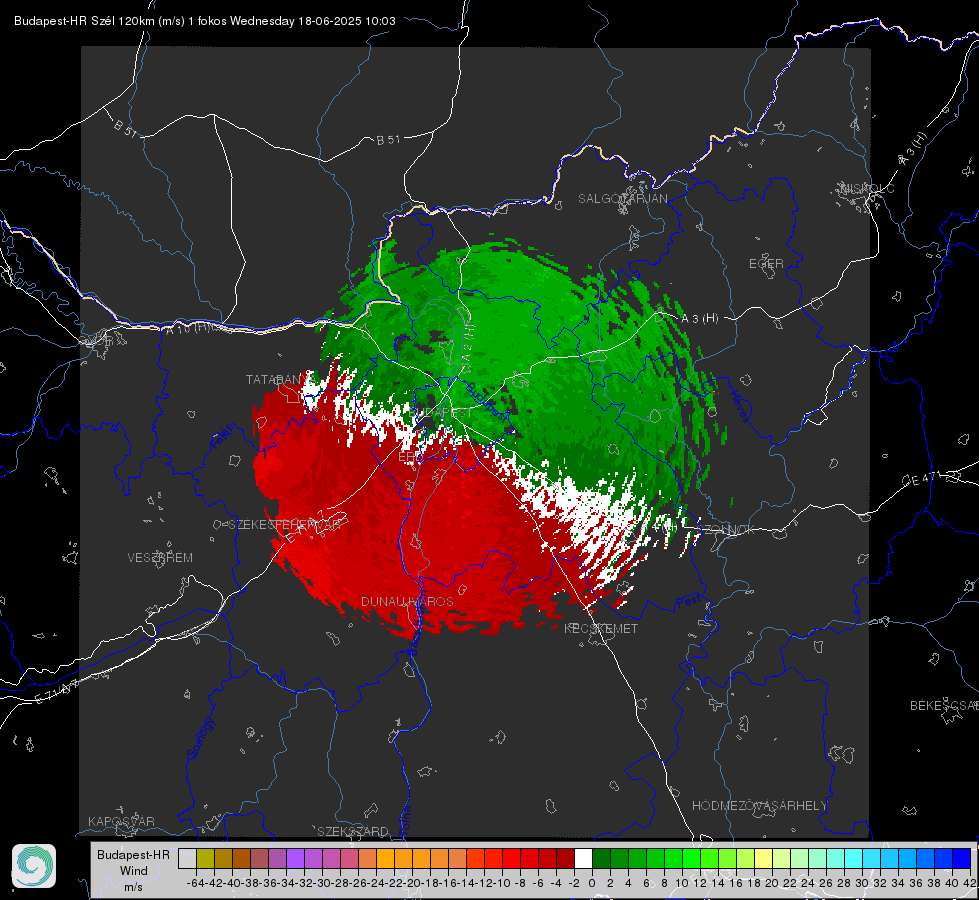The width and height of the screenshot is (979, 900).
Task: Click the swirl logo icon beside the legend
Action: pos(34,866)
